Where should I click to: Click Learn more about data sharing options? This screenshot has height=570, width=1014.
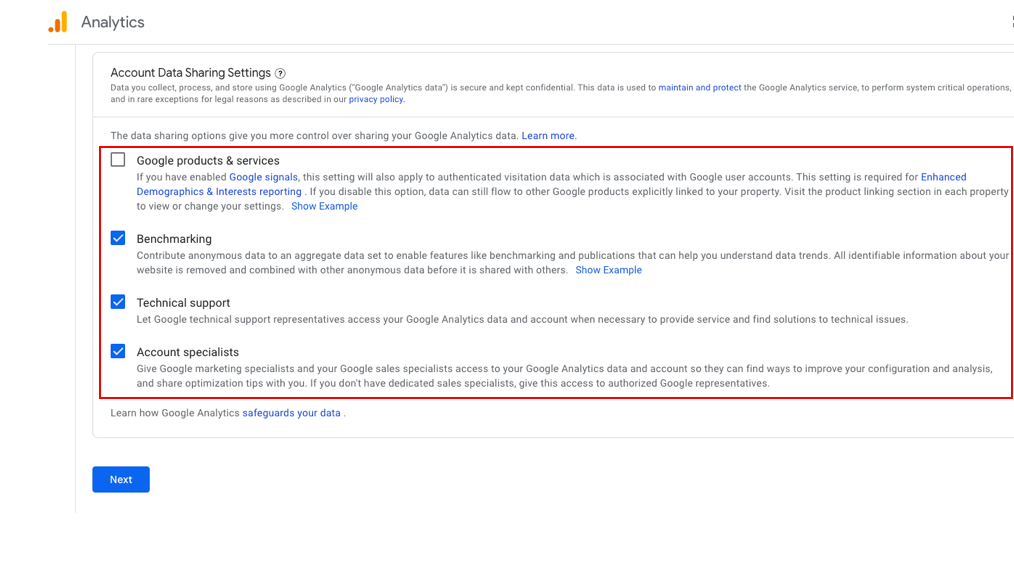coord(548,136)
